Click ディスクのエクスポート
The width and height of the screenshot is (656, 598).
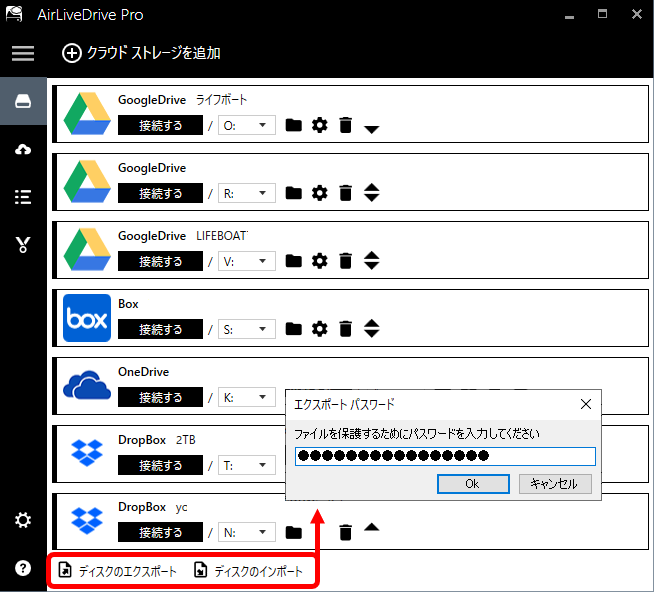[x=118, y=571]
